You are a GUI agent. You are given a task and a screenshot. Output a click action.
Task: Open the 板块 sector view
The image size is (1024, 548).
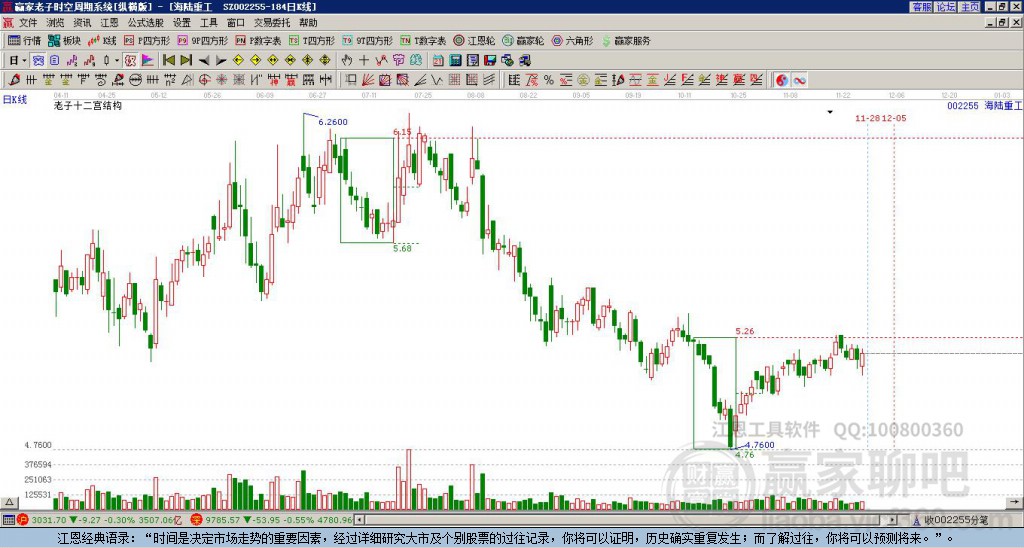click(x=65, y=40)
